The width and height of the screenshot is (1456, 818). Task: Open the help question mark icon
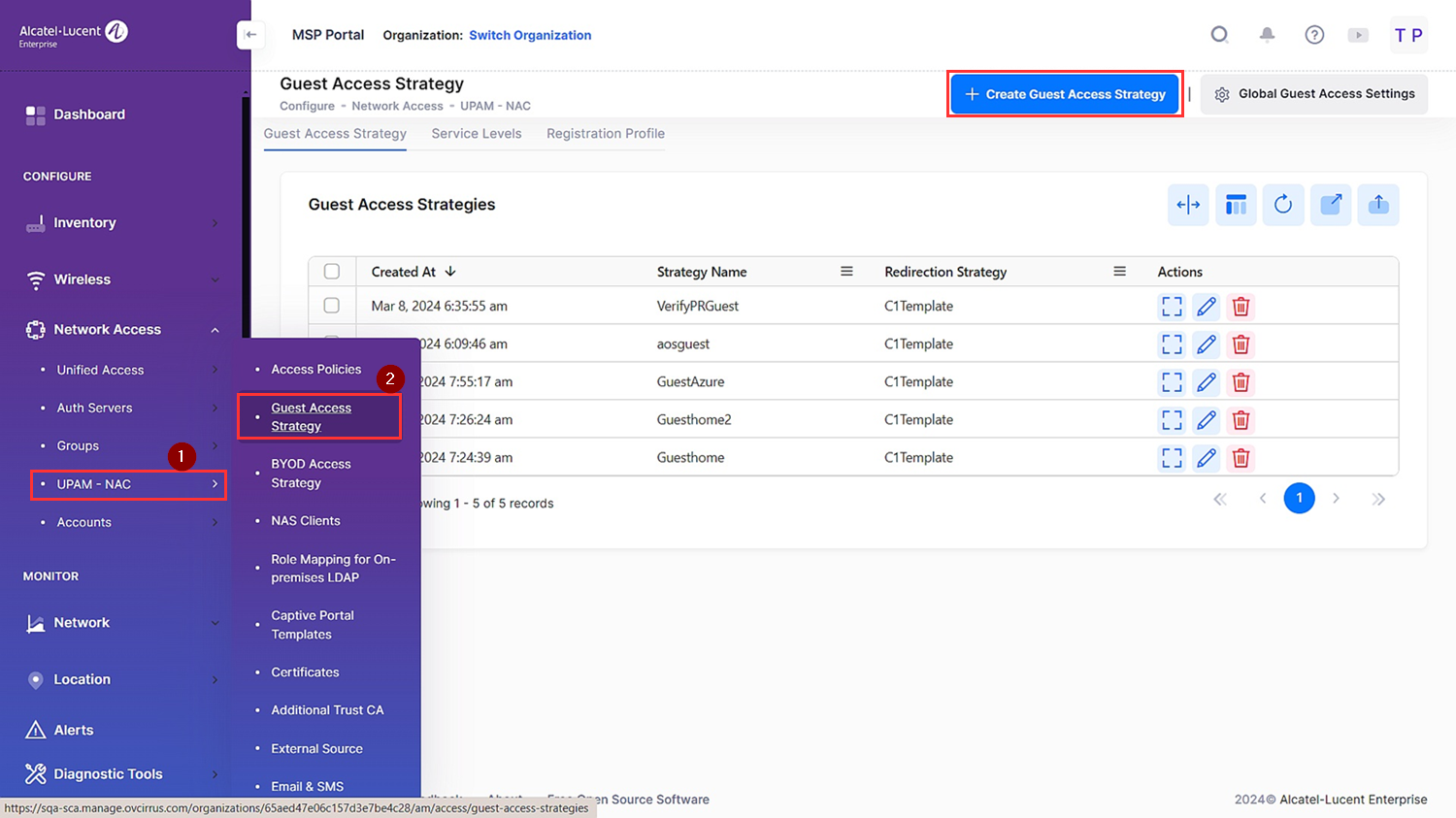pyautogui.click(x=1314, y=35)
